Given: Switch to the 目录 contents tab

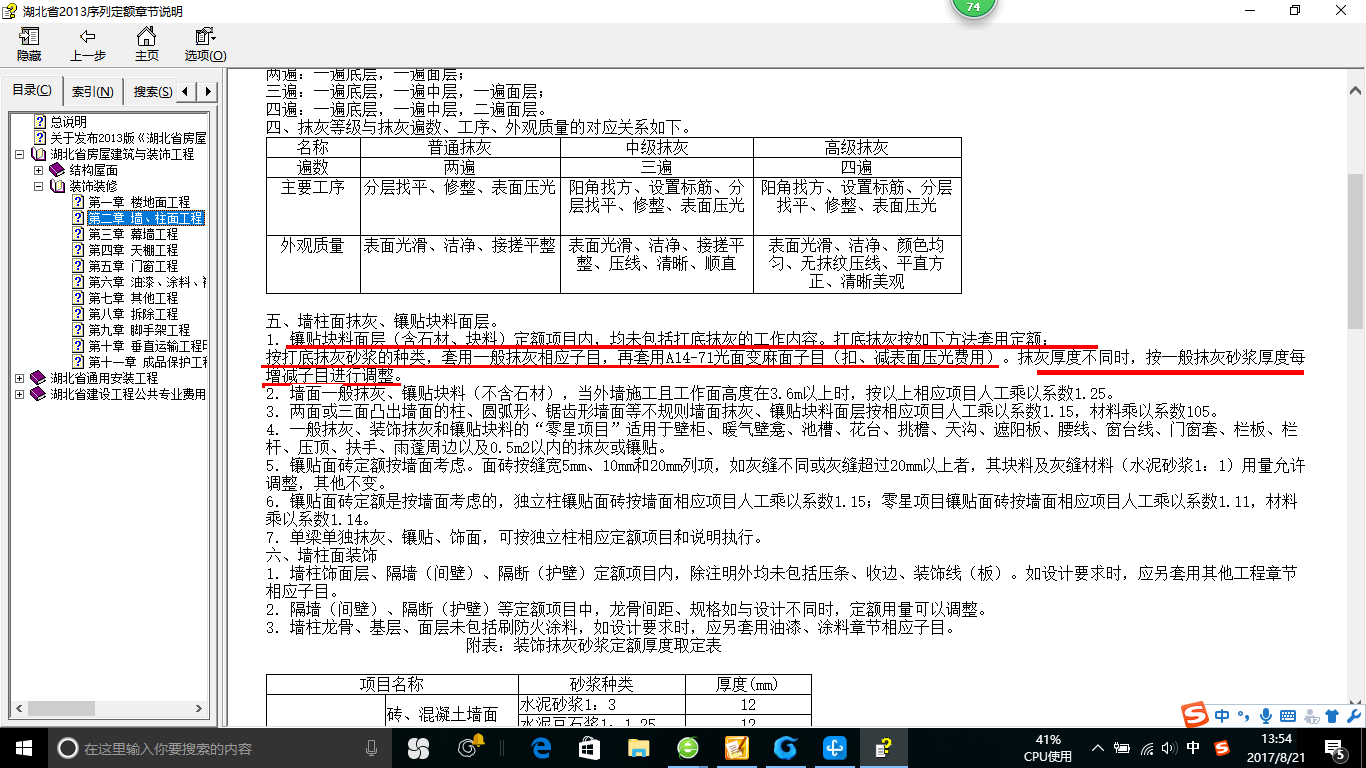Looking at the screenshot, I should point(32,91).
